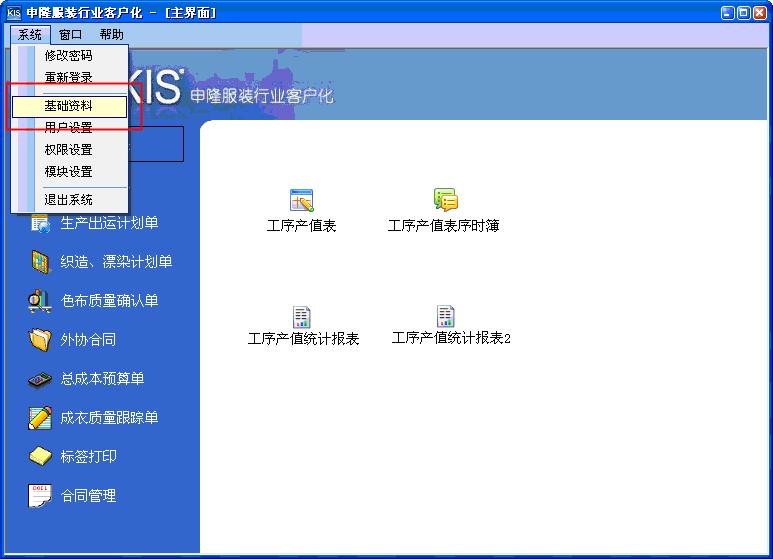Click the 色布质量确认单 sidebar icon
Image resolution: width=773 pixels, height=559 pixels.
click(40, 301)
